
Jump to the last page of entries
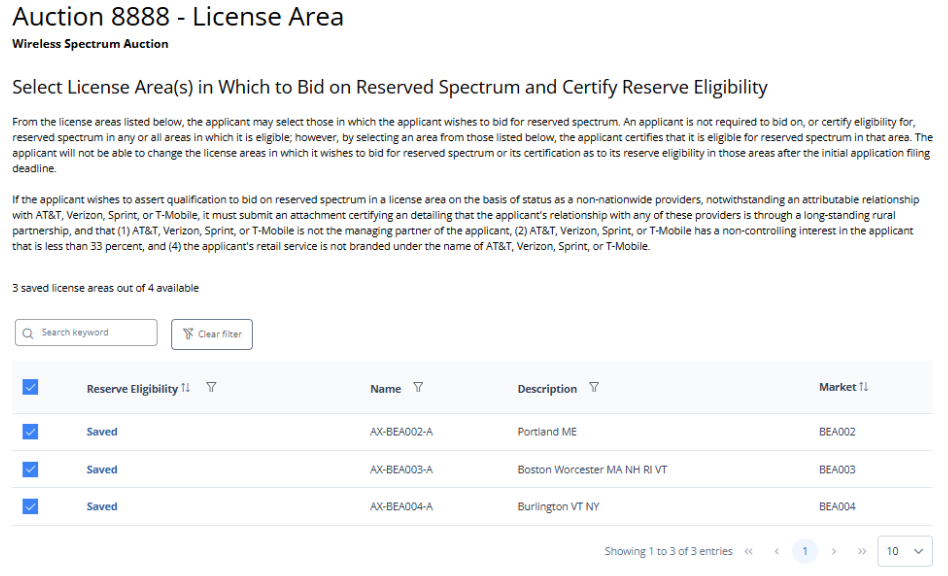click(x=861, y=551)
